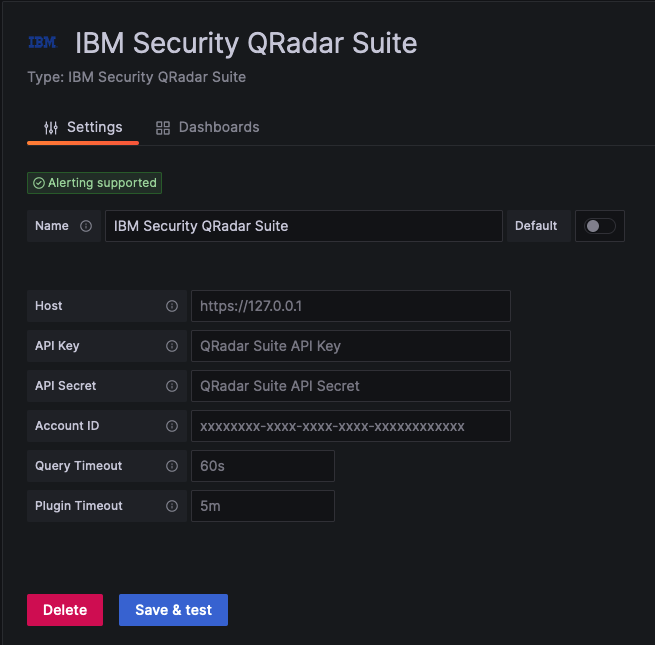Click the API Key info icon
The image size is (655, 645).
click(x=172, y=346)
